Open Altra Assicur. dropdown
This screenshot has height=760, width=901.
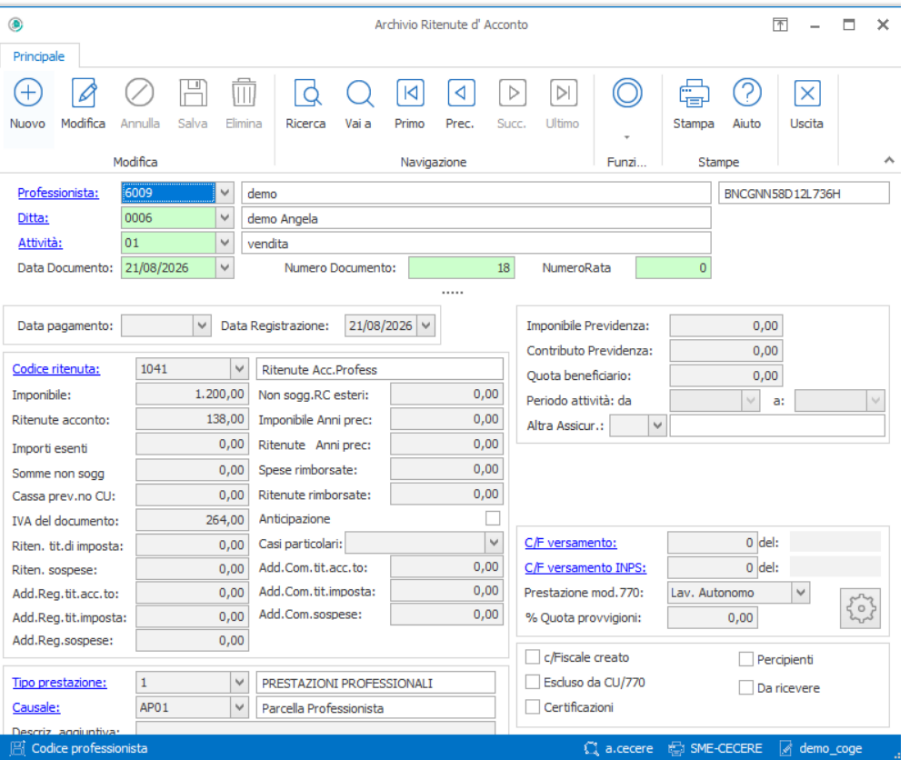click(x=658, y=426)
